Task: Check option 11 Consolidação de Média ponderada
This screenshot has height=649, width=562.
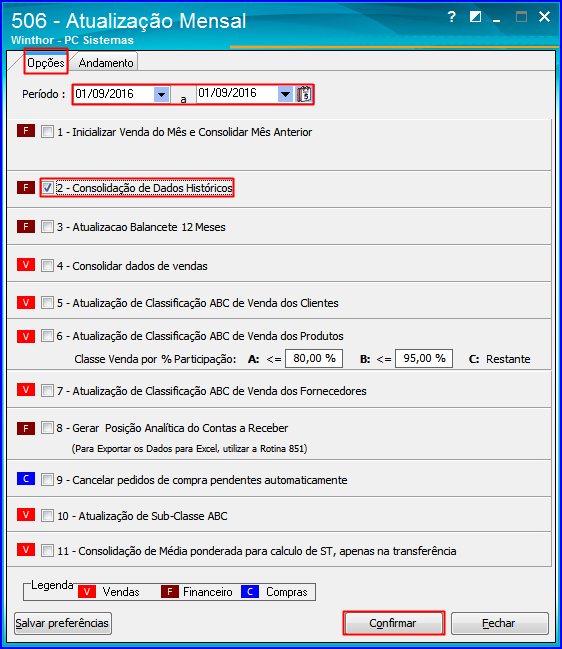Action: point(47,550)
